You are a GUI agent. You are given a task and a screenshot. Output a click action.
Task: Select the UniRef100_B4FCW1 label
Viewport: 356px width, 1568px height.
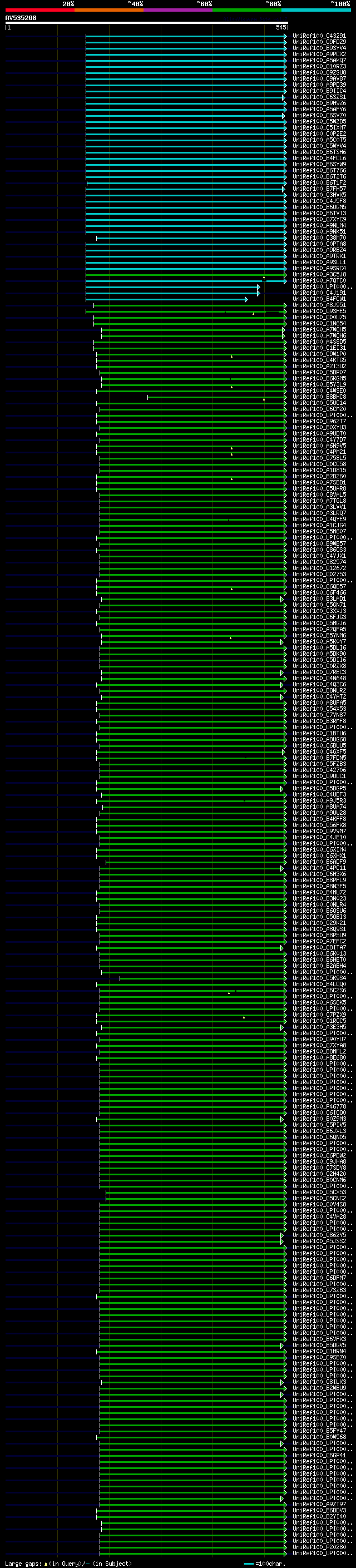point(319,299)
